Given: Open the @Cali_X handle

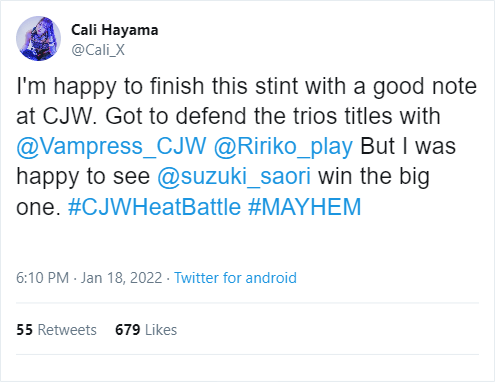Looking at the screenshot, I should pyautogui.click(x=98, y=50).
